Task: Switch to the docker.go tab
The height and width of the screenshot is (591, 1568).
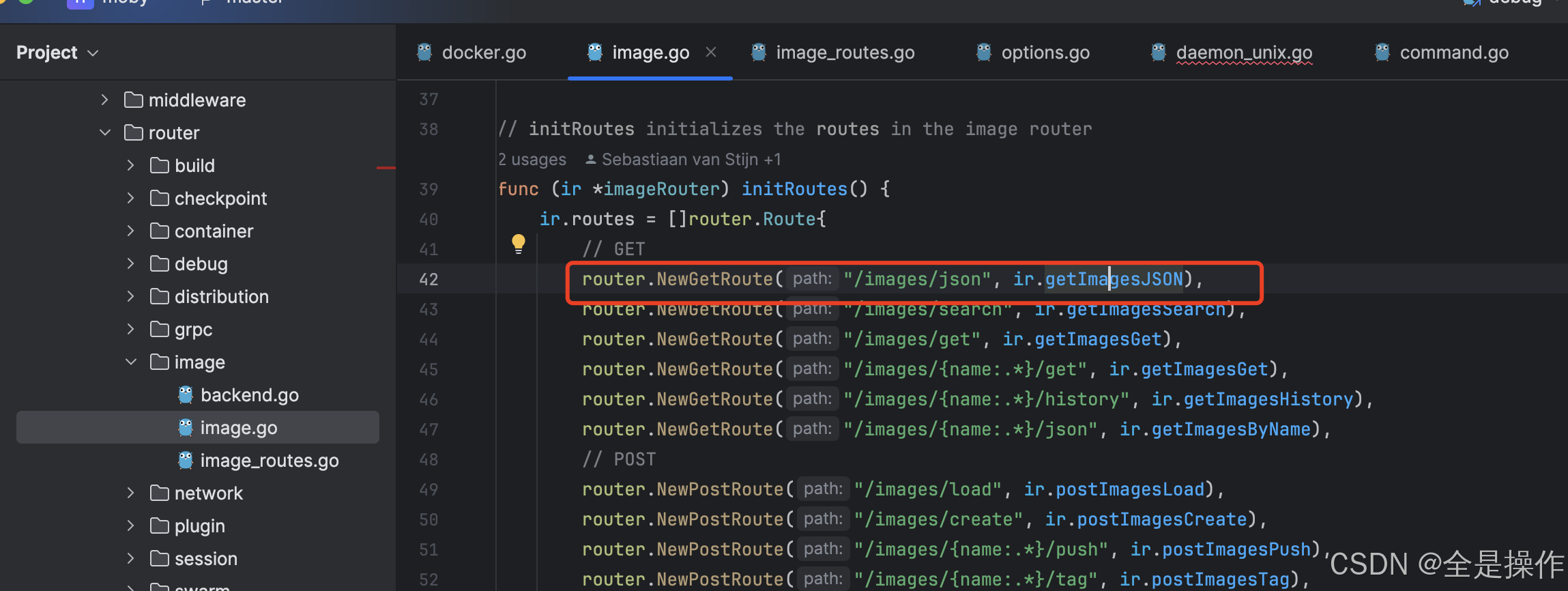Action: (x=472, y=53)
